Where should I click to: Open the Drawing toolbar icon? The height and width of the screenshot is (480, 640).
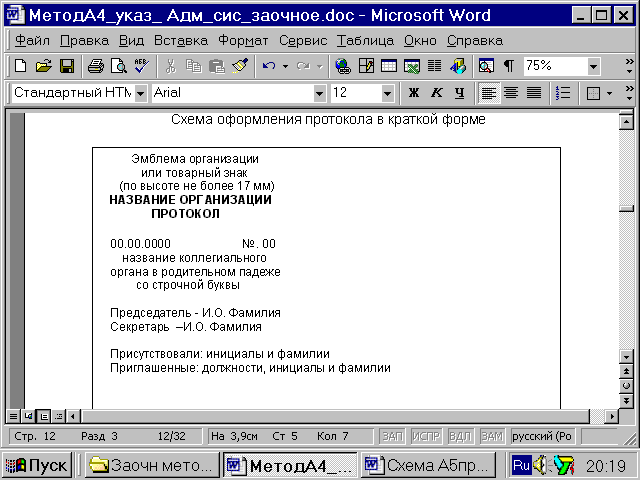pyautogui.click(x=458, y=66)
